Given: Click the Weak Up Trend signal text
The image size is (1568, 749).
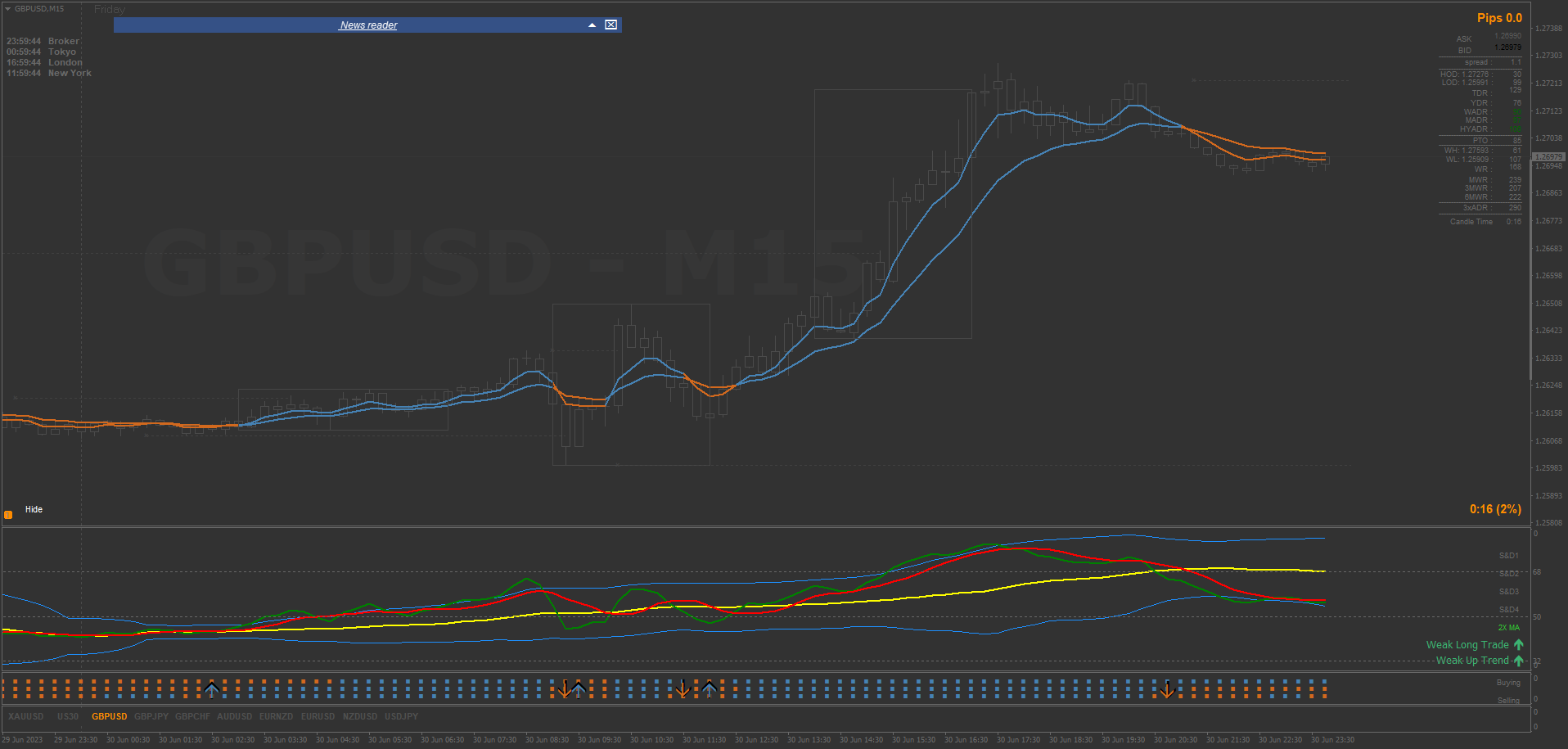Looking at the screenshot, I should (1472, 661).
